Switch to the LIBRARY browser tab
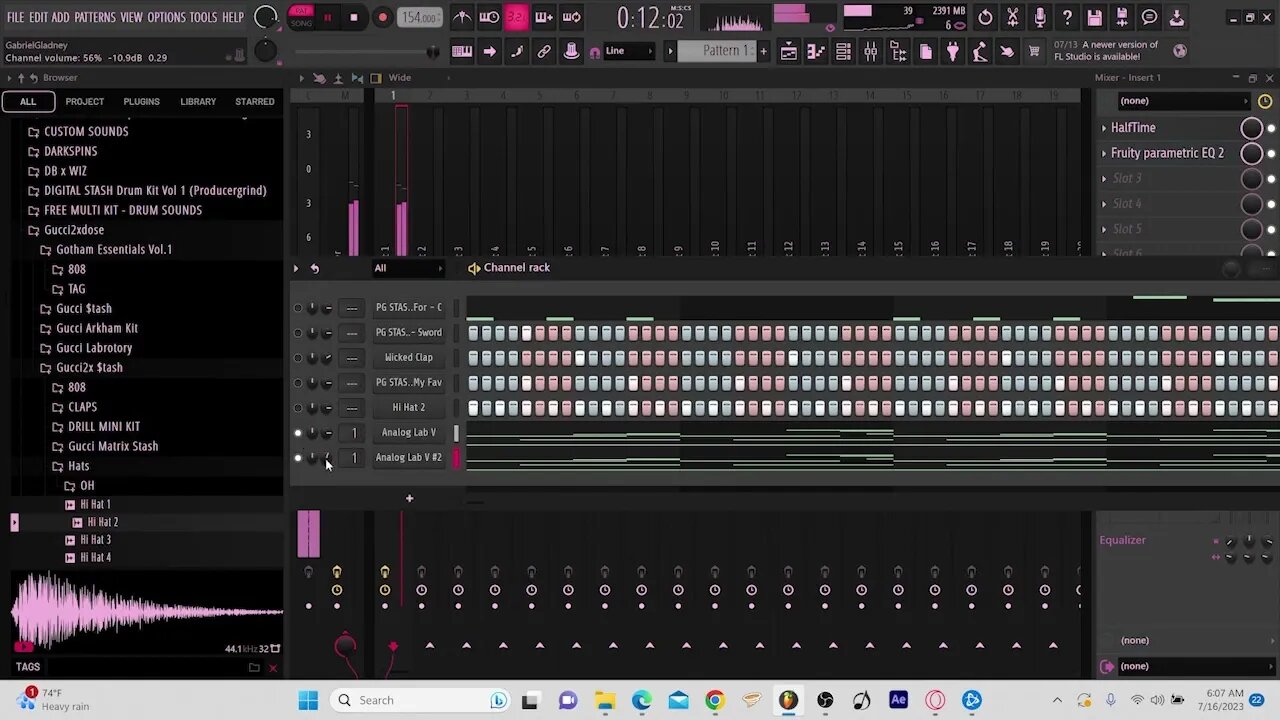Image resolution: width=1280 pixels, height=720 pixels. click(198, 101)
